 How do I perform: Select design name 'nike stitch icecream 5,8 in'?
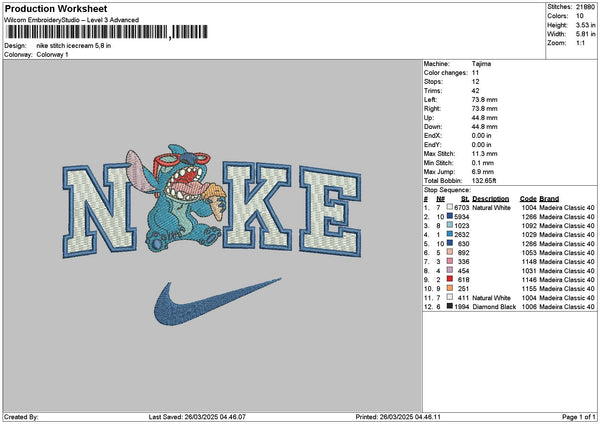click(74, 46)
